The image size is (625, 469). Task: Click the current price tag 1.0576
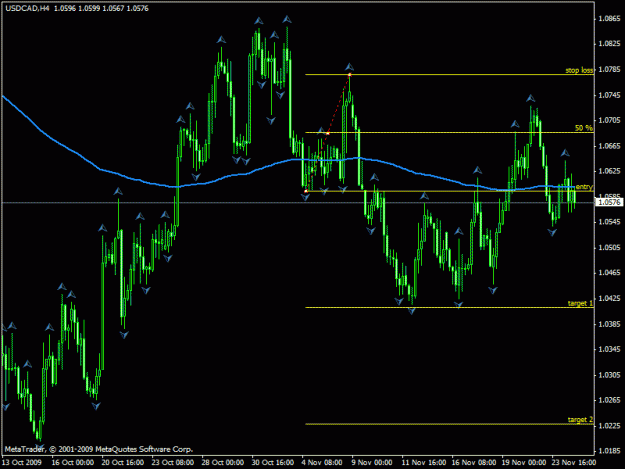click(609, 202)
